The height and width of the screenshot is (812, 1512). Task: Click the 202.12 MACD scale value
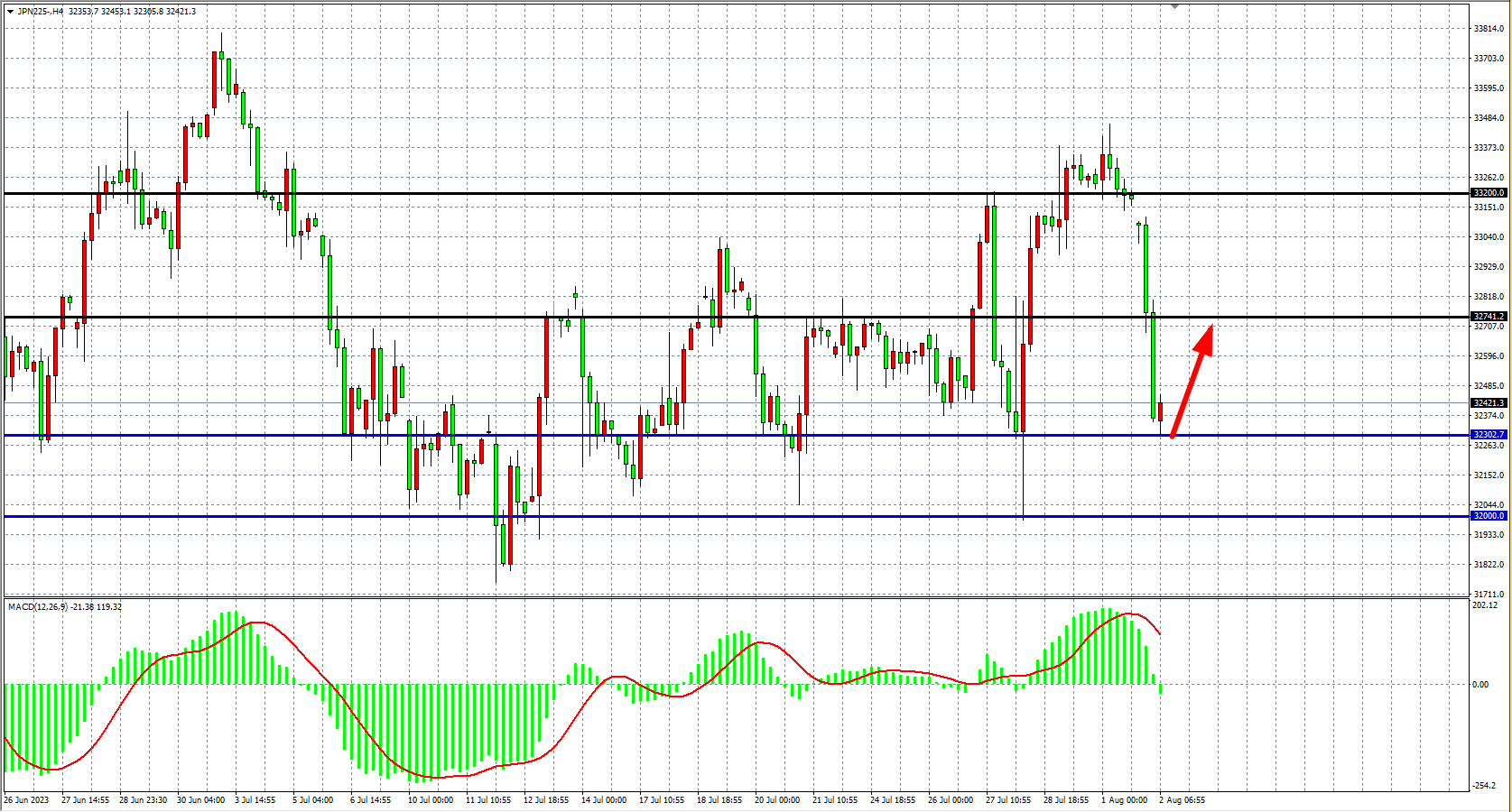(1485, 605)
